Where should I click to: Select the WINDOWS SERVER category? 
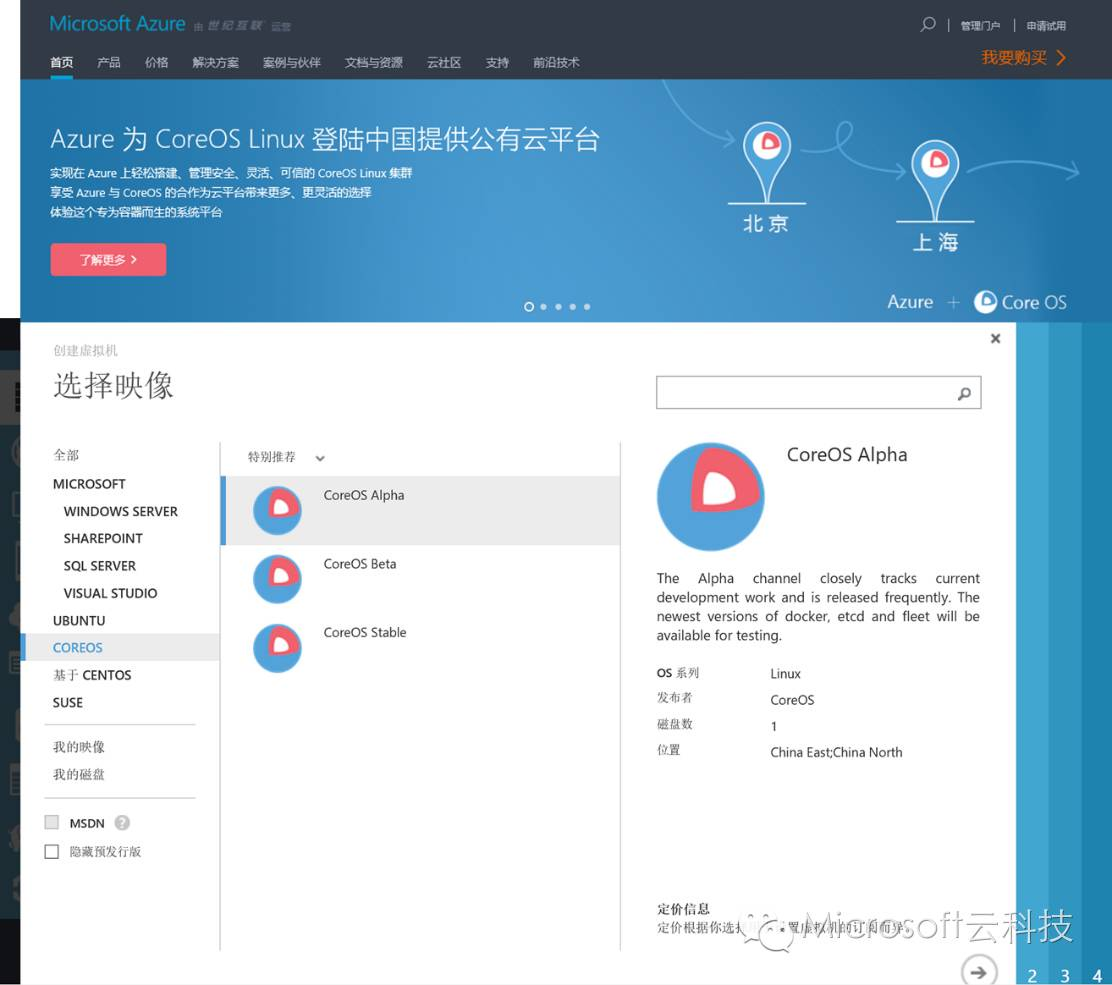(x=121, y=511)
